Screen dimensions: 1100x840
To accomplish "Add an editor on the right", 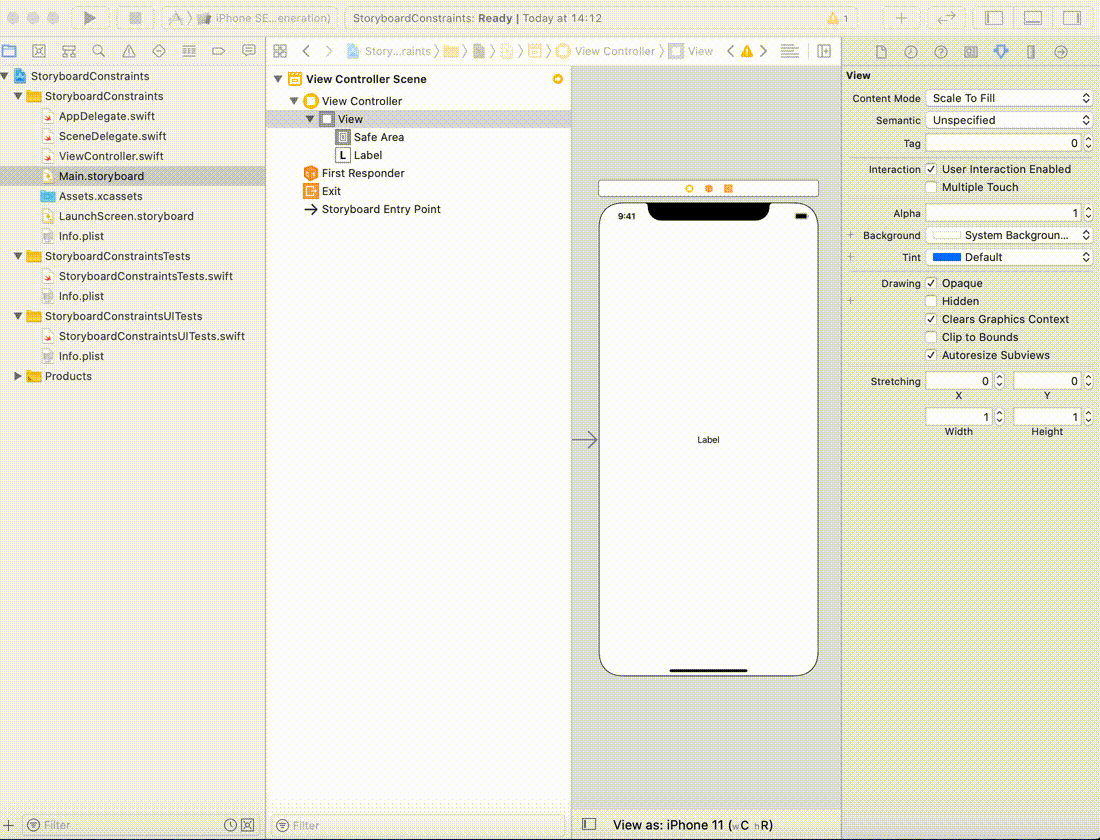I will point(824,51).
